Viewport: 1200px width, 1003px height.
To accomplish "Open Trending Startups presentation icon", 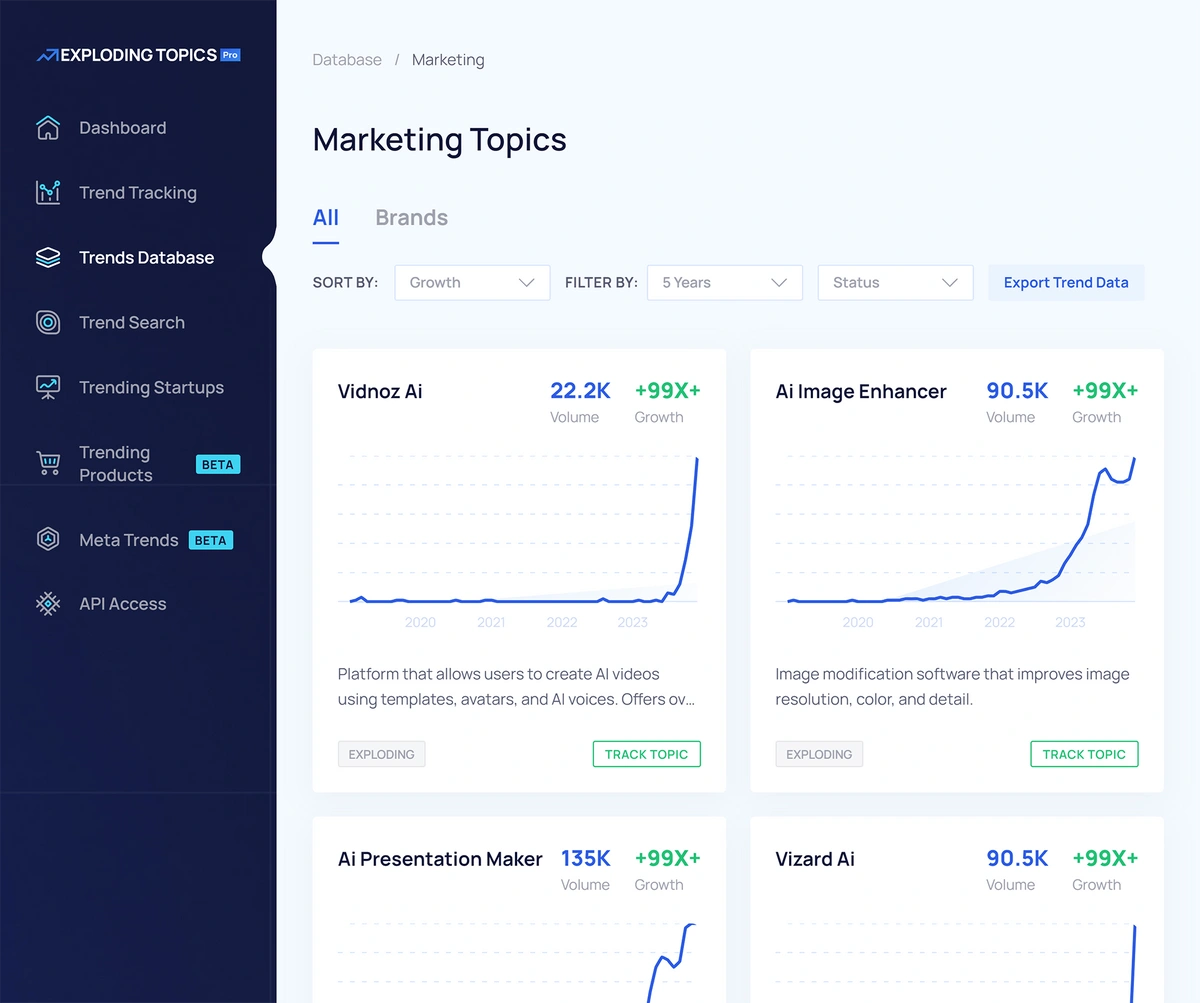I will click(48, 387).
